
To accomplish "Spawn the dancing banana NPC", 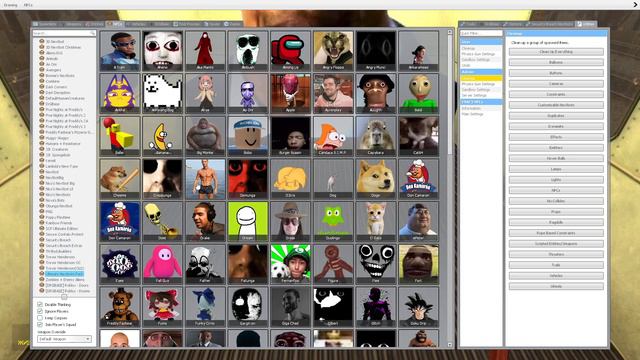I will coord(162,136).
